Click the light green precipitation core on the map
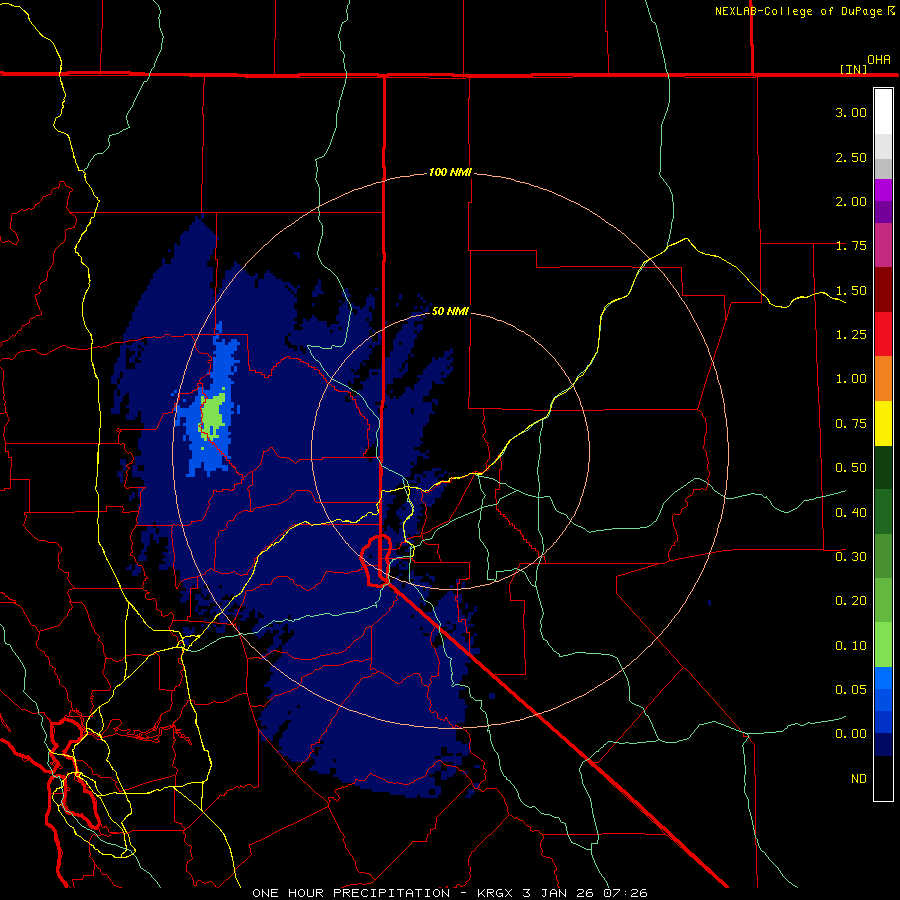The image size is (900, 900). (x=213, y=416)
